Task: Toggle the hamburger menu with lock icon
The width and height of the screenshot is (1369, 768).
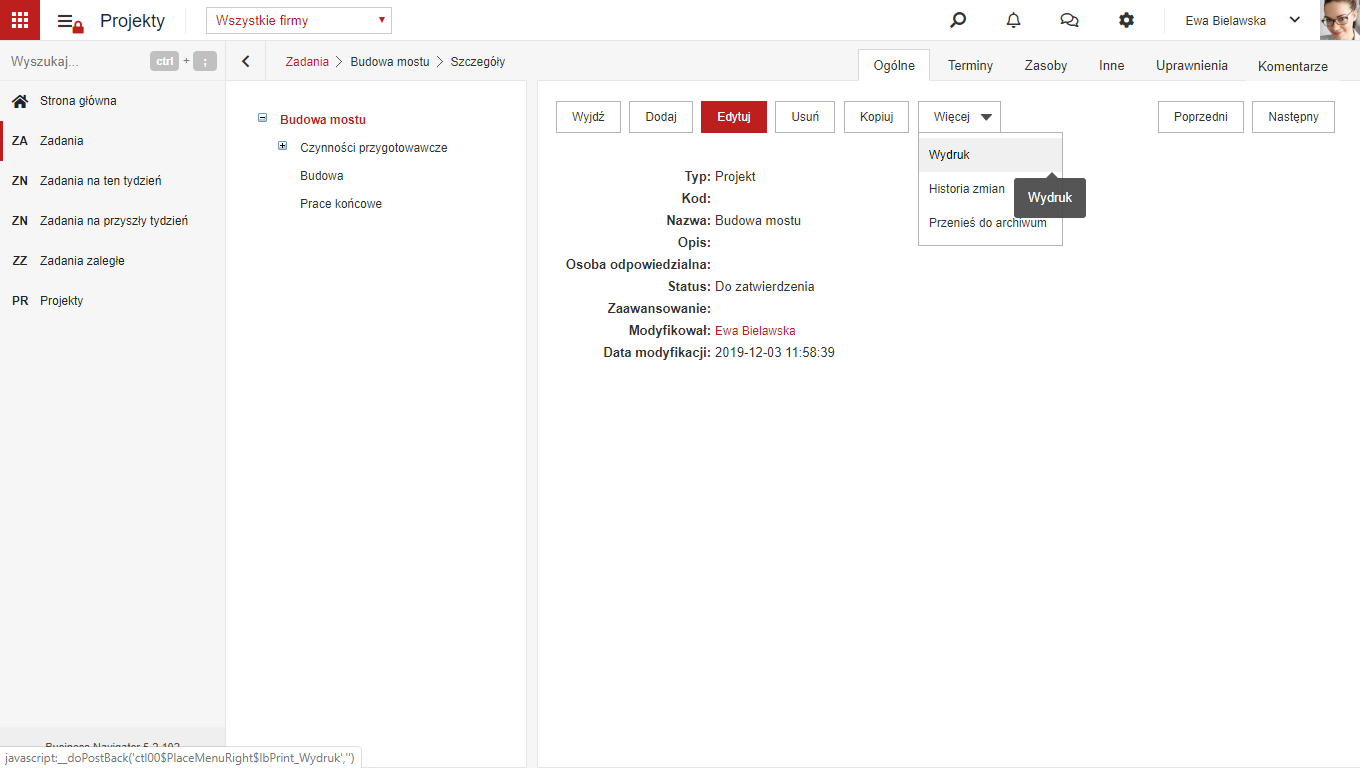Action: pos(70,22)
